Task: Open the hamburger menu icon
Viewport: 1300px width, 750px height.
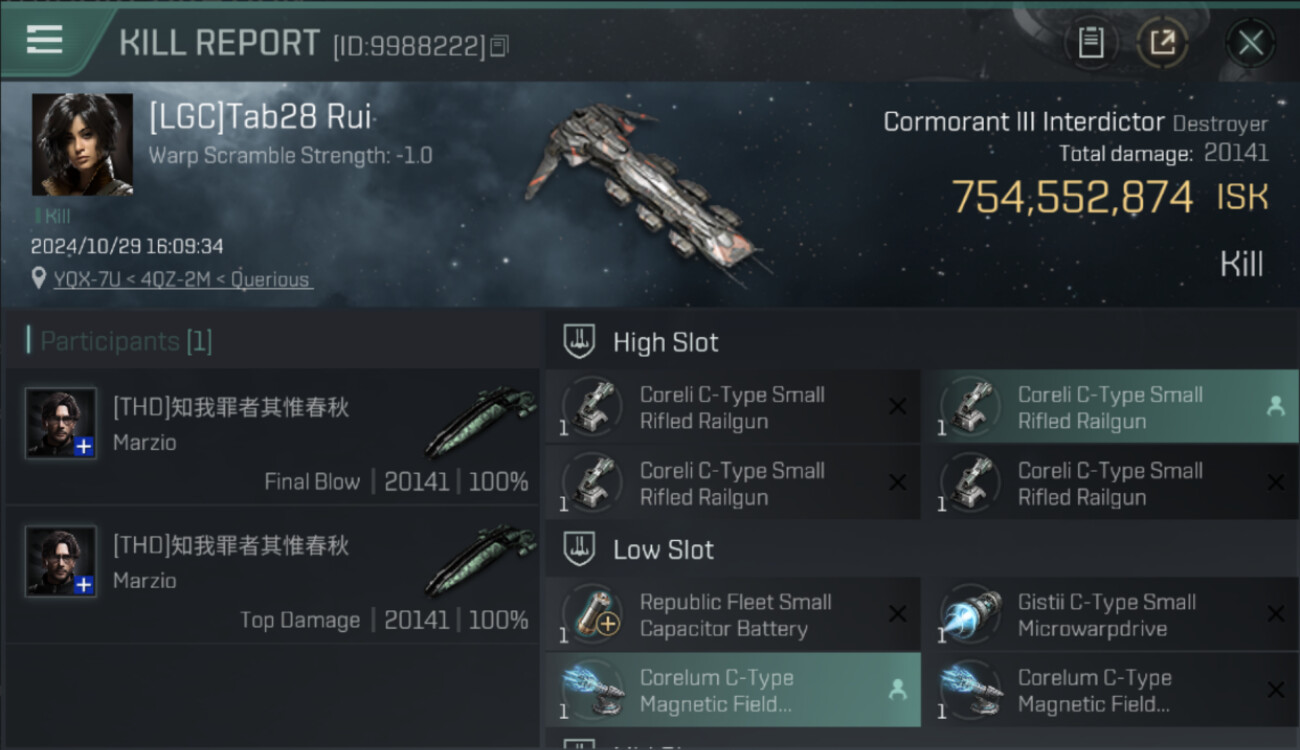Action: pos(44,40)
